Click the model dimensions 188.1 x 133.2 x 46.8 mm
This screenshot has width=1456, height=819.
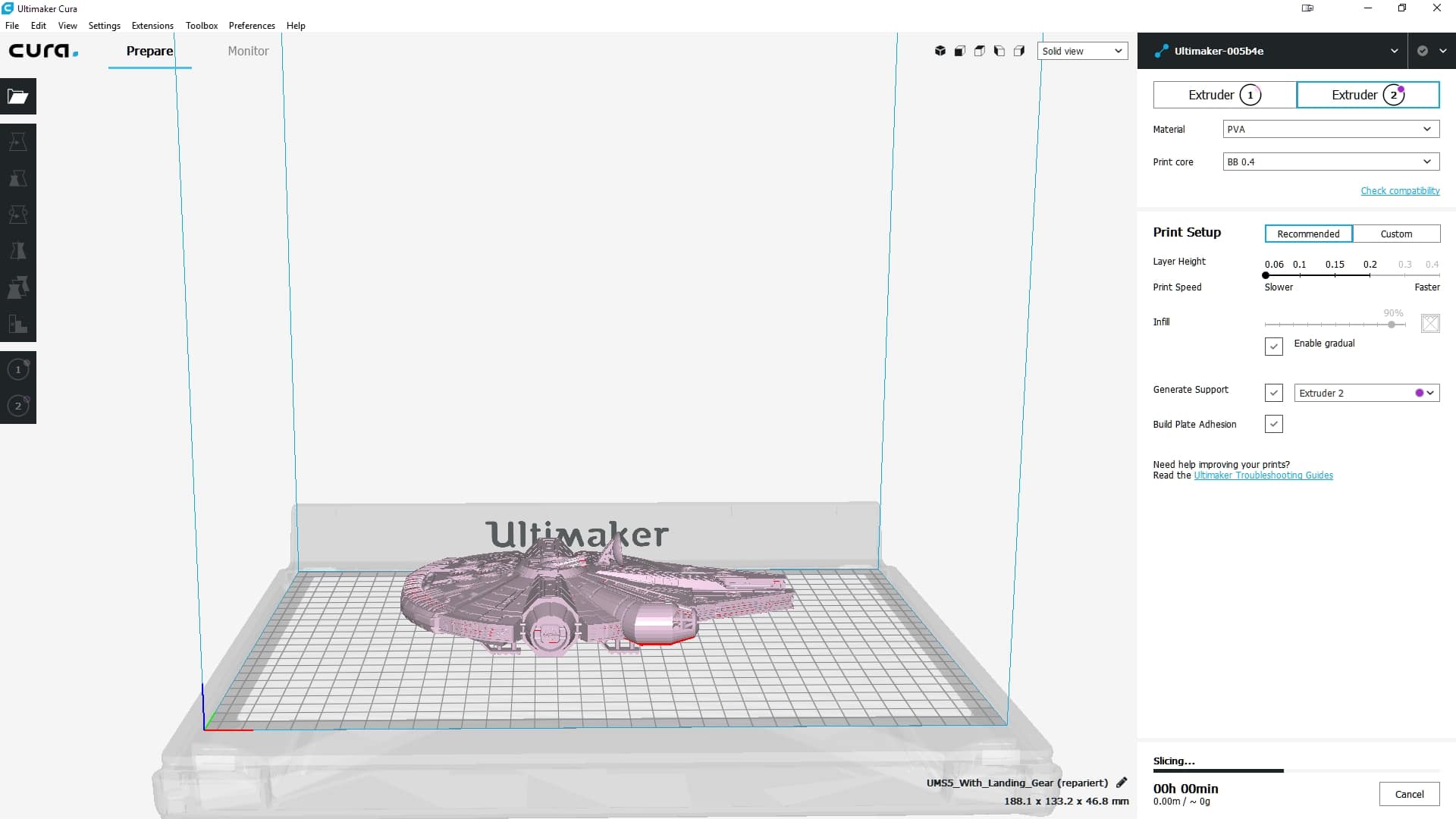click(1066, 801)
